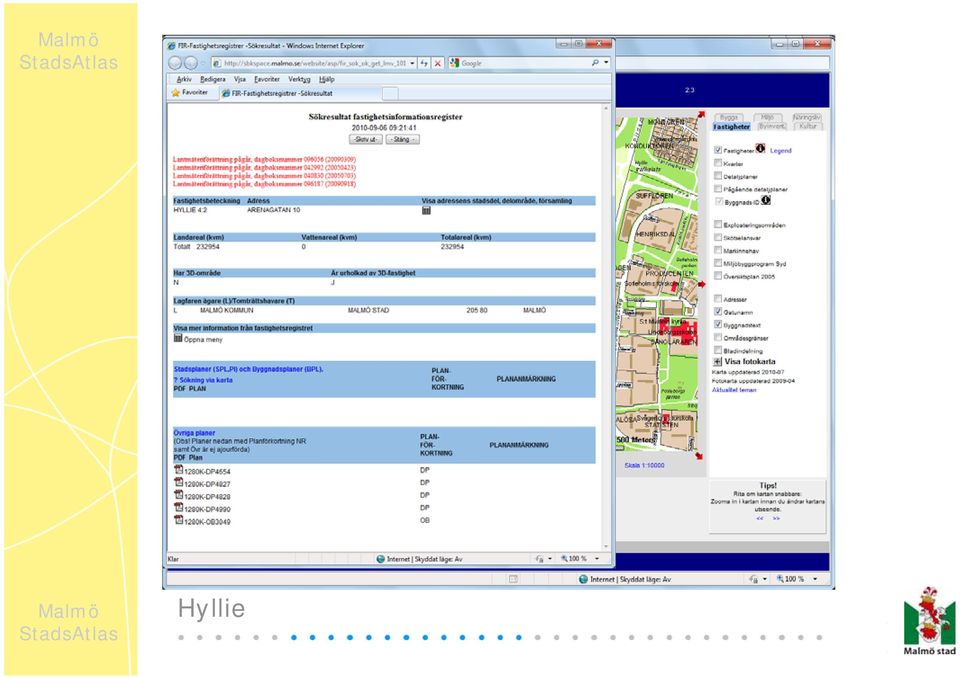Click the page icon in the address bar
960x677 pixels.
click(217, 63)
